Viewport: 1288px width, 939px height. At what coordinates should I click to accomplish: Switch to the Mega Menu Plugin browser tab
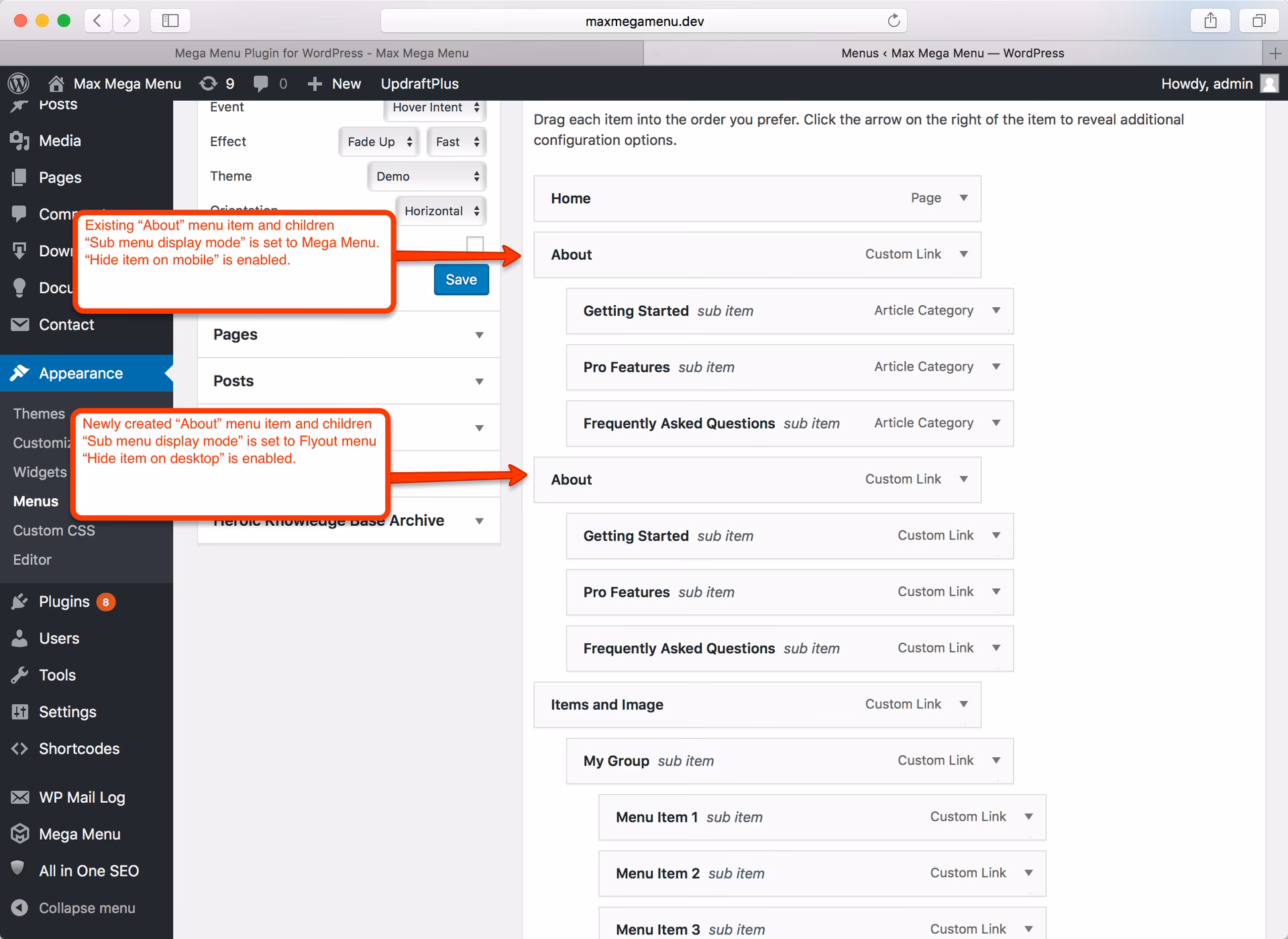(321, 53)
